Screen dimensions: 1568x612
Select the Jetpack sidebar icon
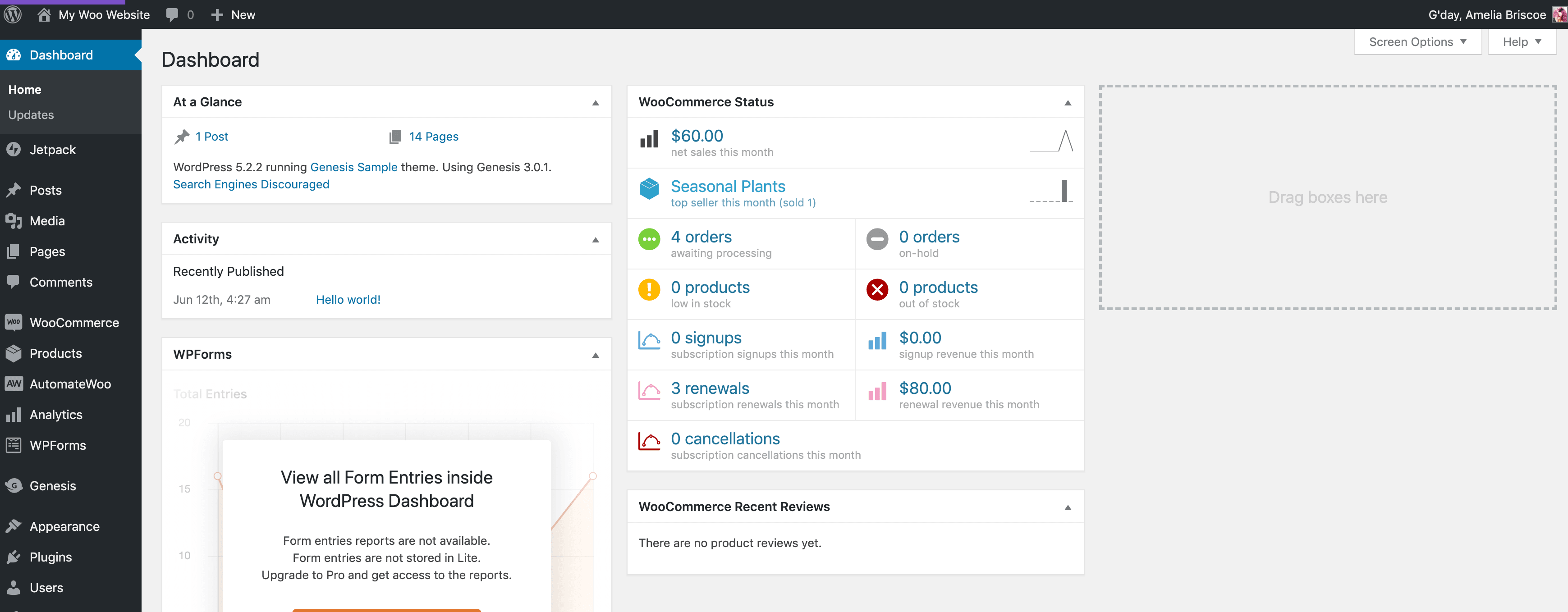pyautogui.click(x=14, y=149)
